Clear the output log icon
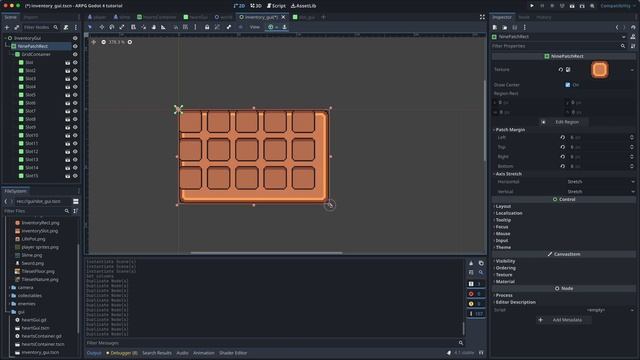640x360 pixels. point(471,263)
